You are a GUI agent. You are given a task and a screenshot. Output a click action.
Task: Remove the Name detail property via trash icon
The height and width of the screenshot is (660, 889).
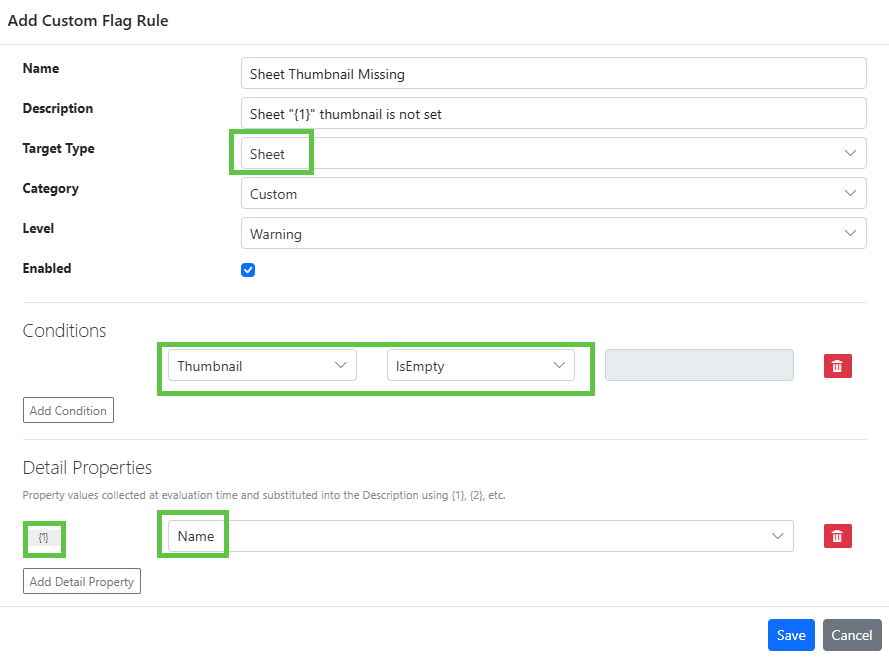click(x=837, y=536)
